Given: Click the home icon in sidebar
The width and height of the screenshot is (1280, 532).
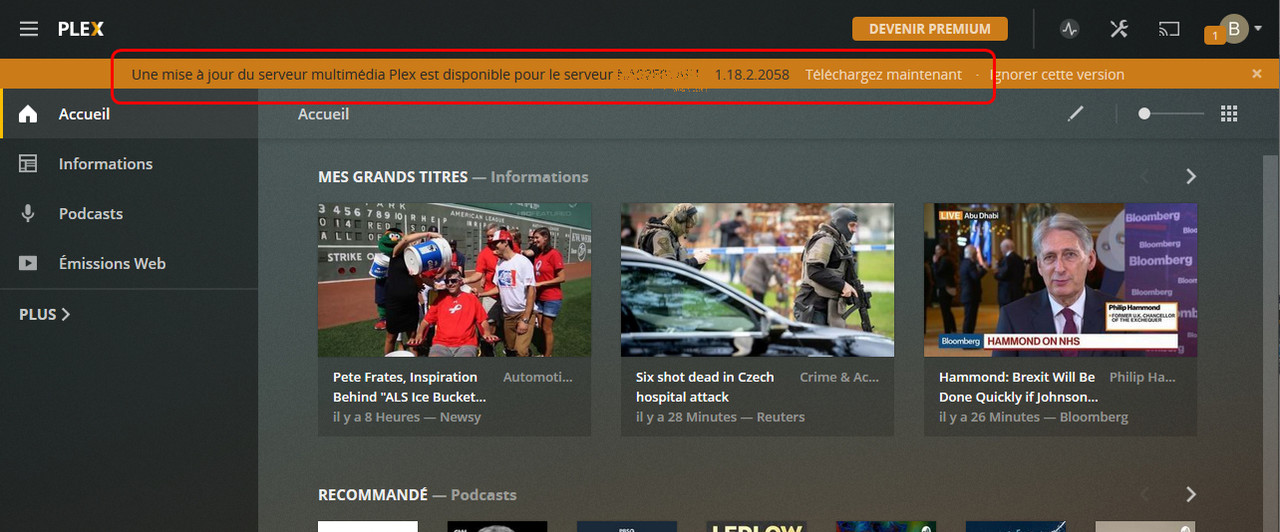Looking at the screenshot, I should pos(28,114).
